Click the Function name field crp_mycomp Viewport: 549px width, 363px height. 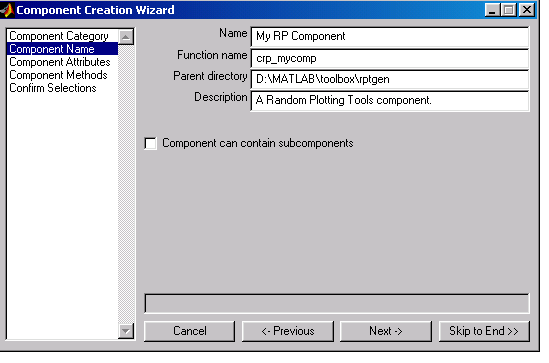tap(390, 58)
